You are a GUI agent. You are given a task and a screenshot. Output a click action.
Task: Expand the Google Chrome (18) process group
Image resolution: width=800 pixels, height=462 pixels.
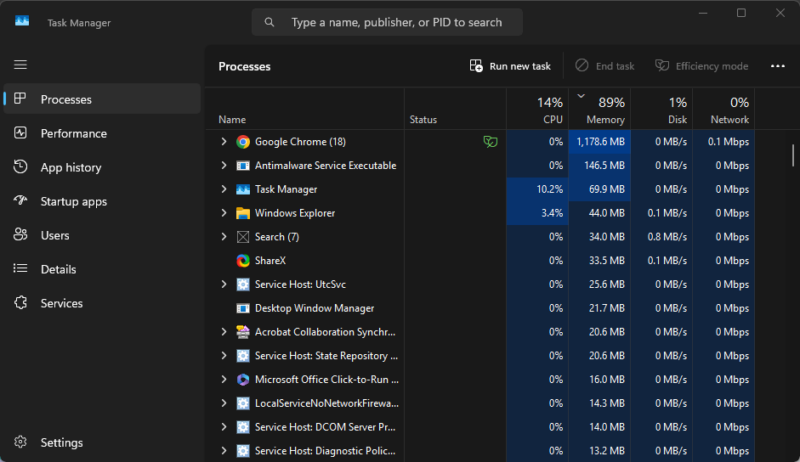tap(223, 142)
